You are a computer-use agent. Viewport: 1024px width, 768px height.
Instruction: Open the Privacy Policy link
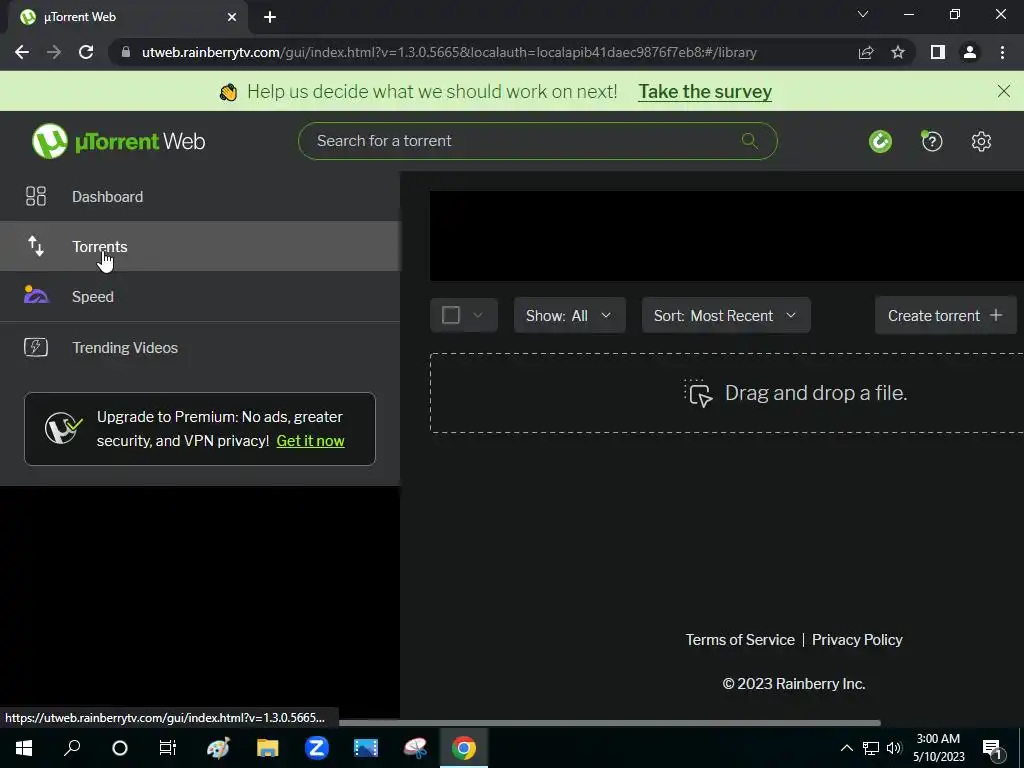point(857,639)
